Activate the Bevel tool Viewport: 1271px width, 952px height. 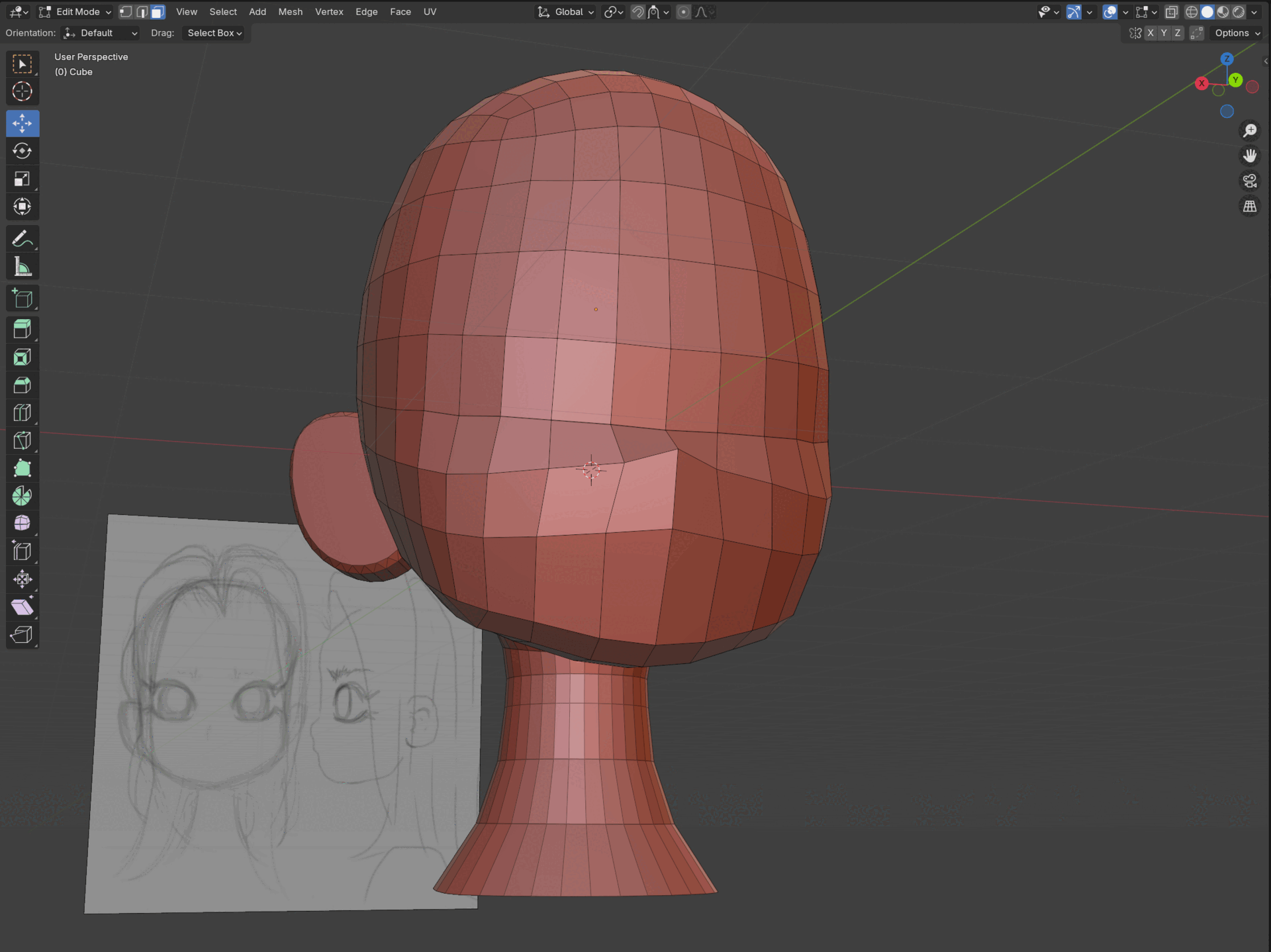click(x=22, y=385)
